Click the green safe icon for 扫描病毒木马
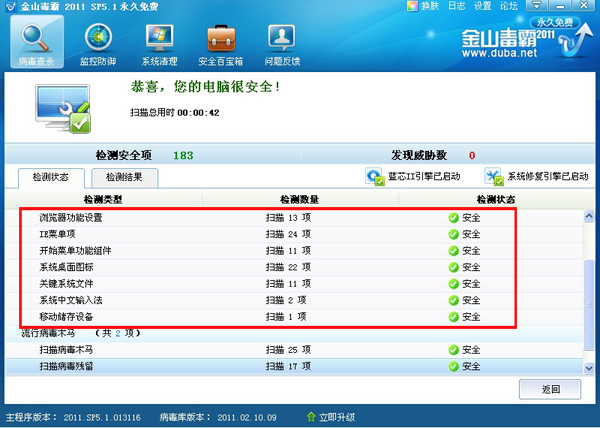Screen dimensions: 600x428 [x=454, y=350]
